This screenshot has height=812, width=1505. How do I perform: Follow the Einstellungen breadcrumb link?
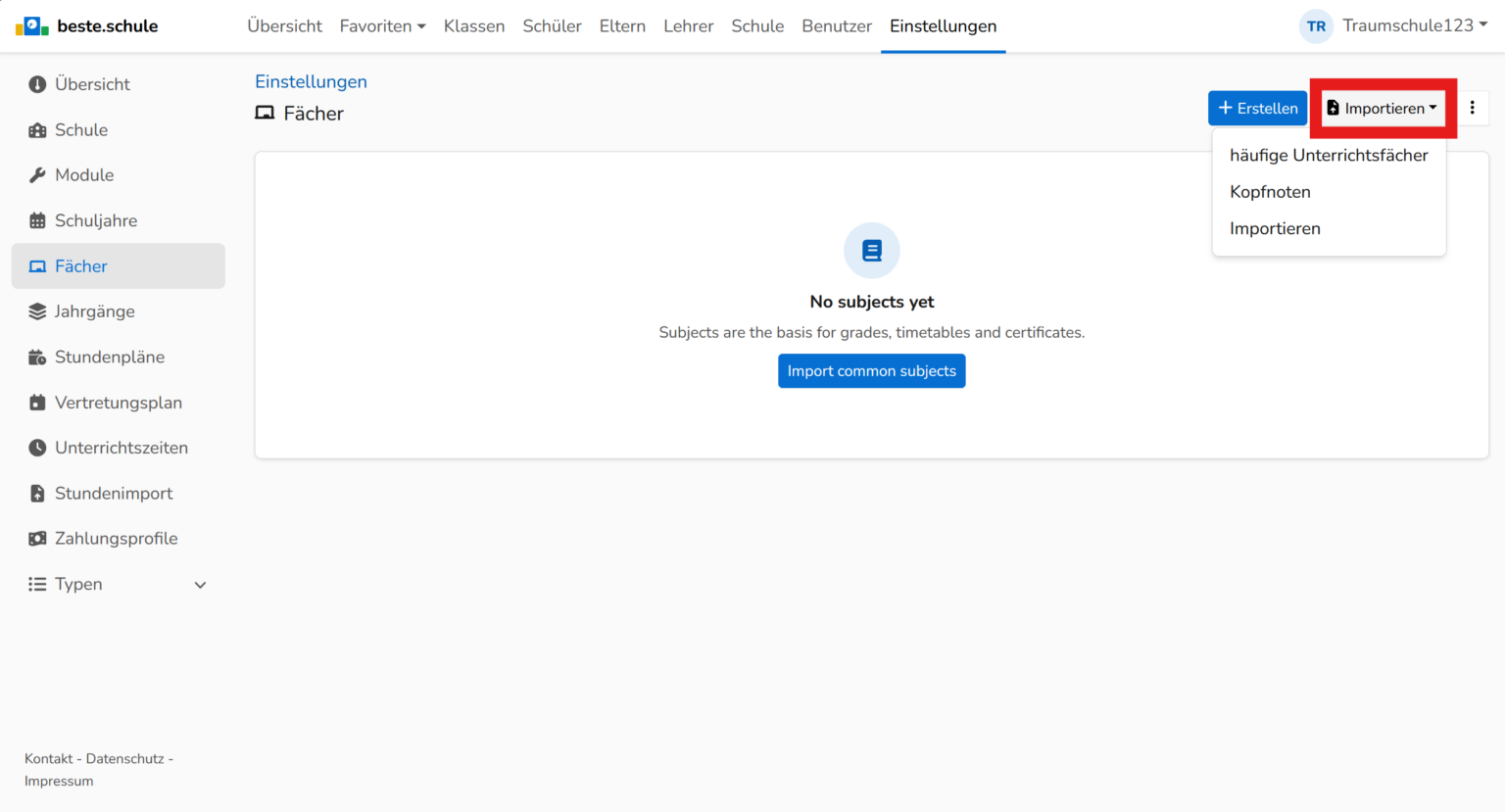pos(311,82)
